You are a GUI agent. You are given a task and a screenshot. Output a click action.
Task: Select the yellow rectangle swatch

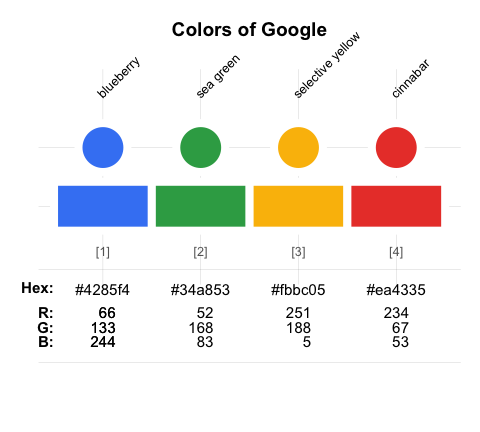coord(298,206)
